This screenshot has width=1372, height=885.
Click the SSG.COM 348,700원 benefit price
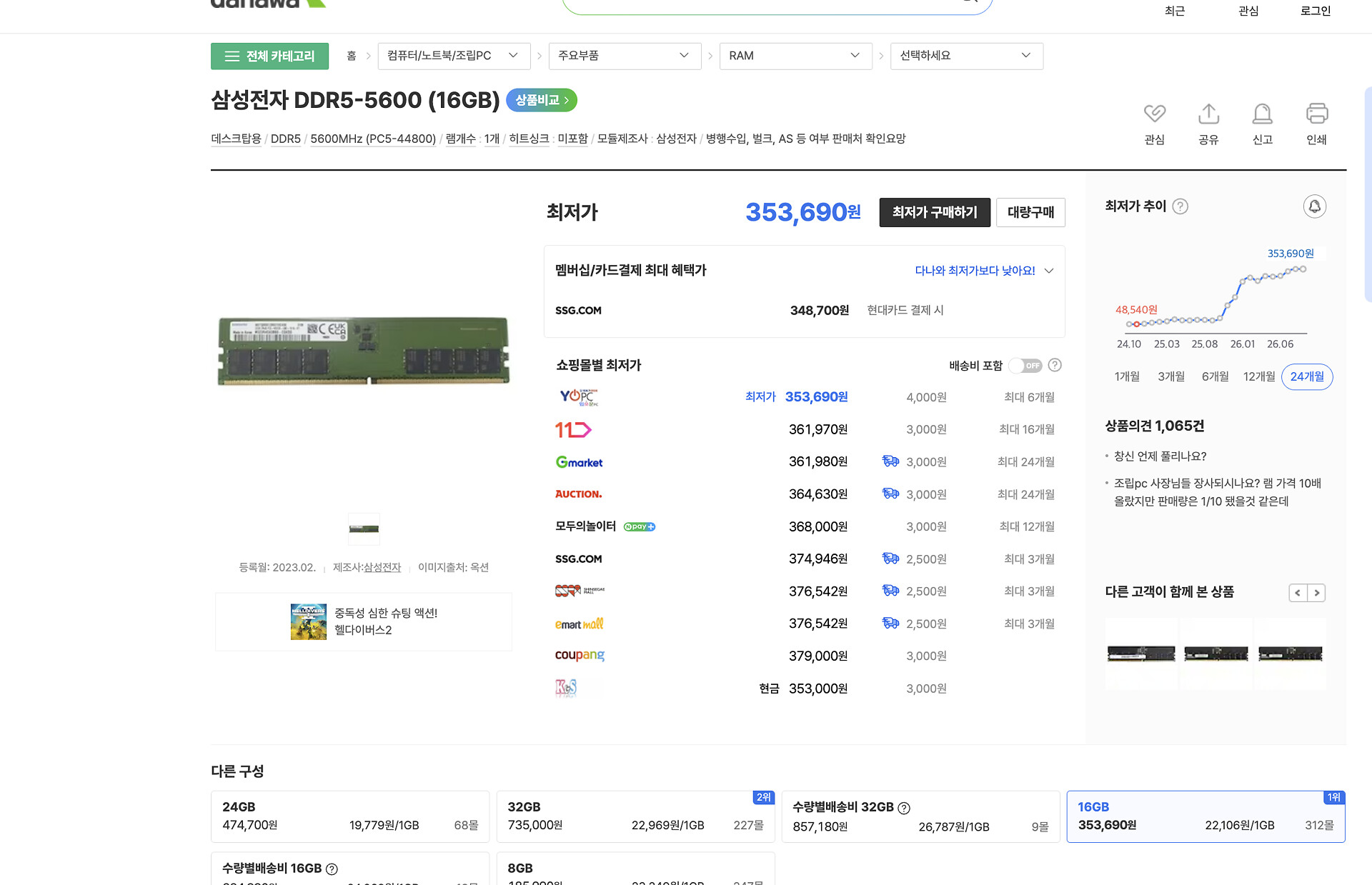click(x=820, y=310)
